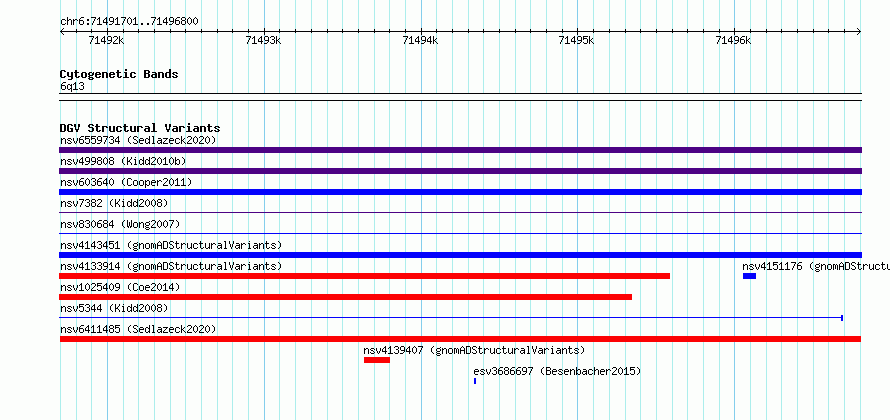Select the blue bar for nsv603640
Screen dimensions: 890x420
(x=460, y=192)
